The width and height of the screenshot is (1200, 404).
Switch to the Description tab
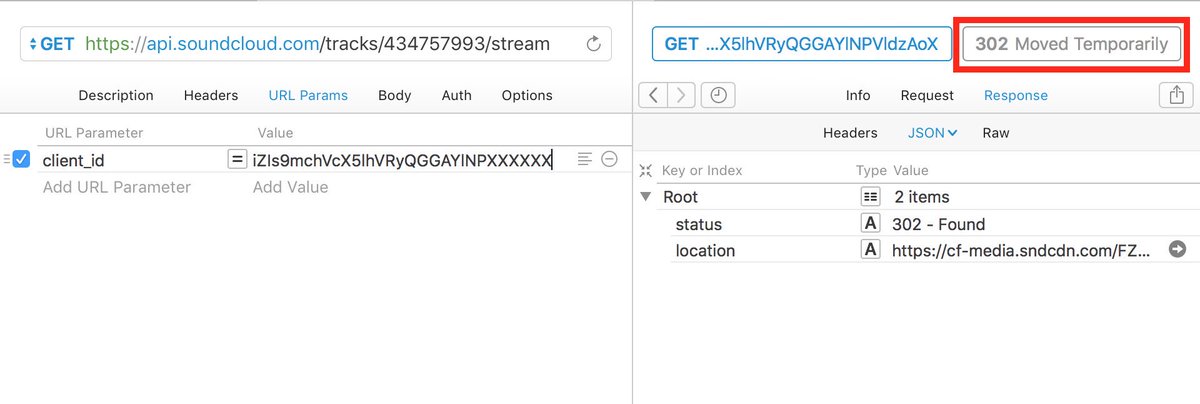coord(116,96)
